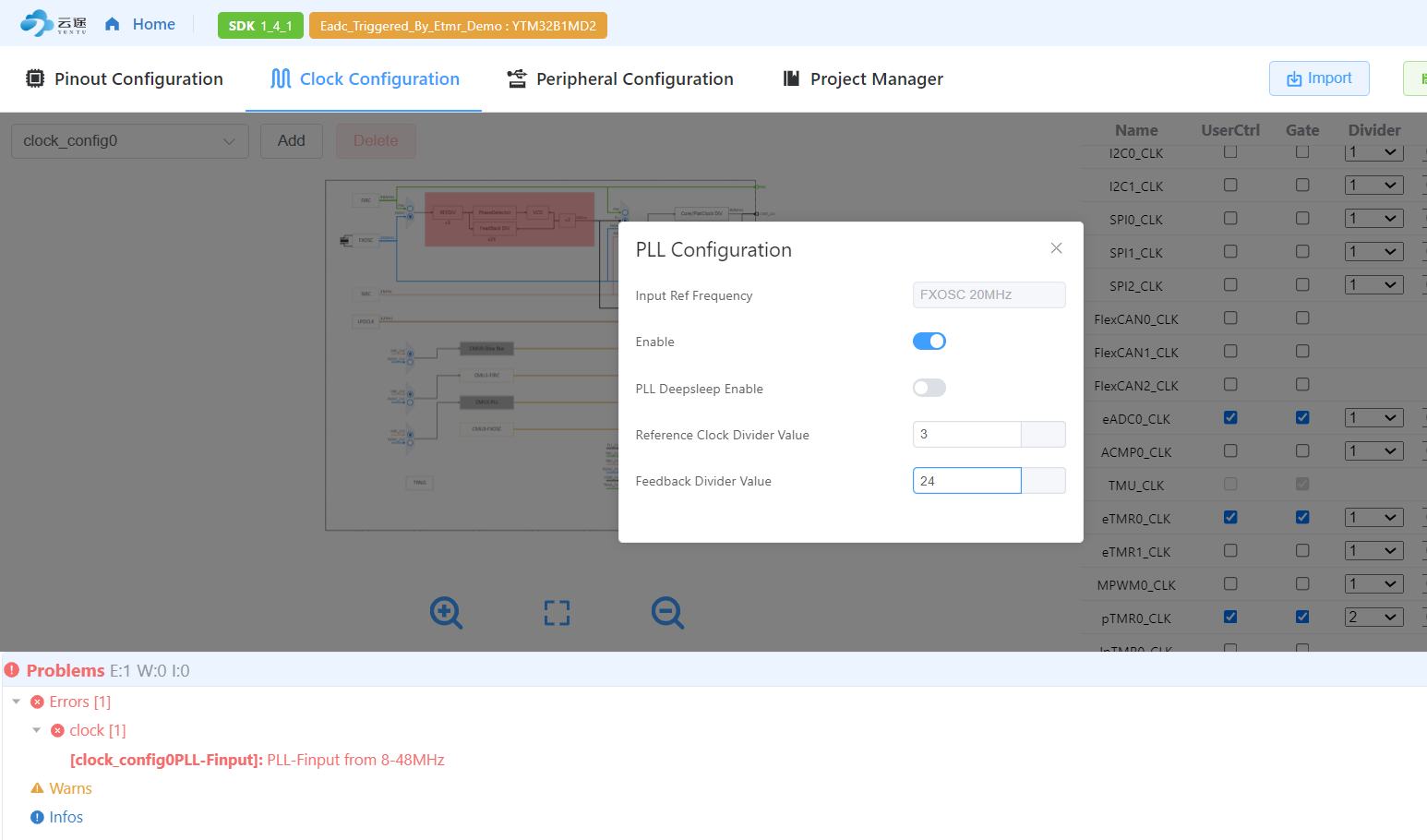Click the zoom in magnifier icon
The image size is (1427, 840).
(446, 613)
